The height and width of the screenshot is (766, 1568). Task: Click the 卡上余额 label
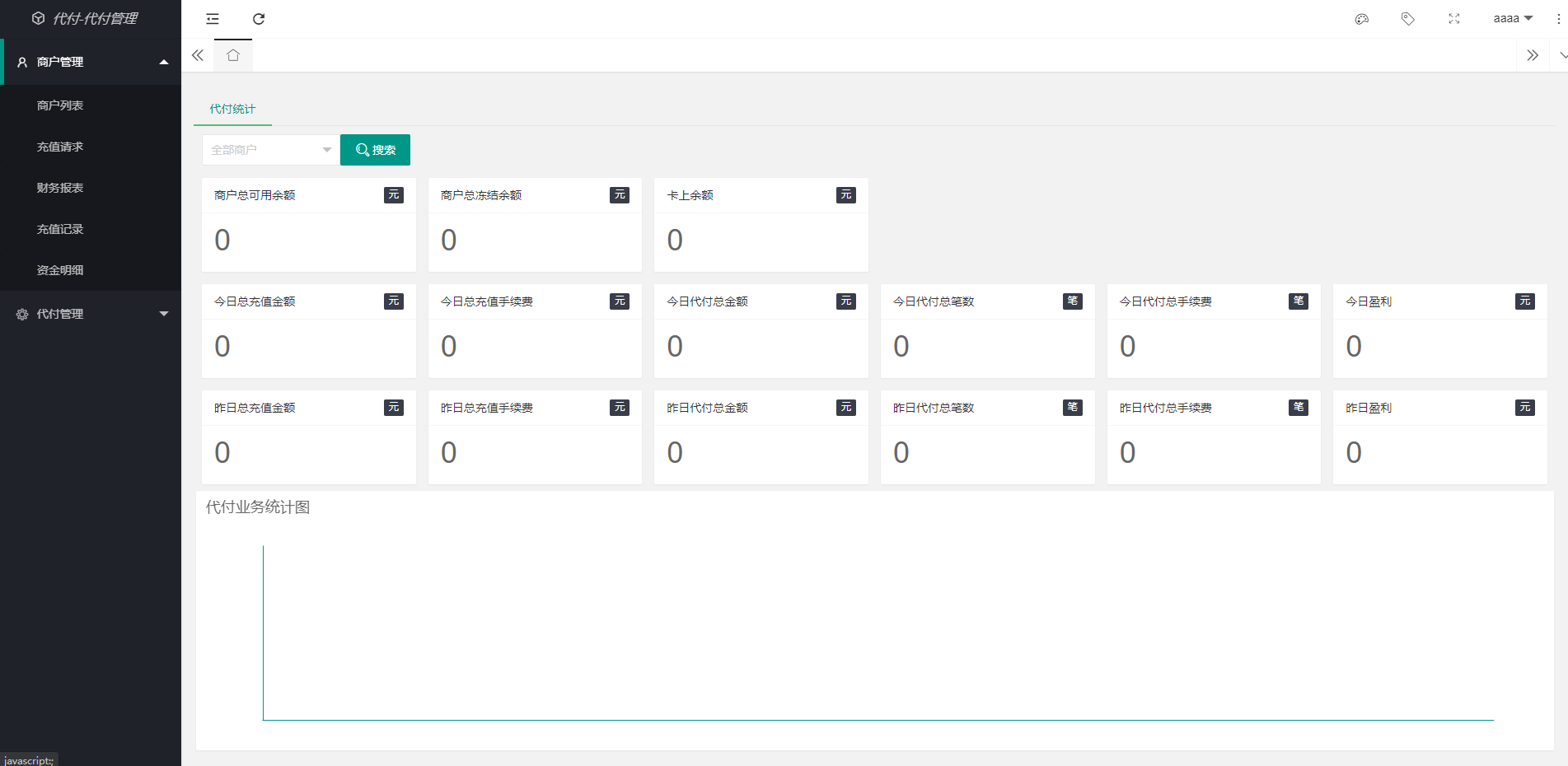click(690, 195)
